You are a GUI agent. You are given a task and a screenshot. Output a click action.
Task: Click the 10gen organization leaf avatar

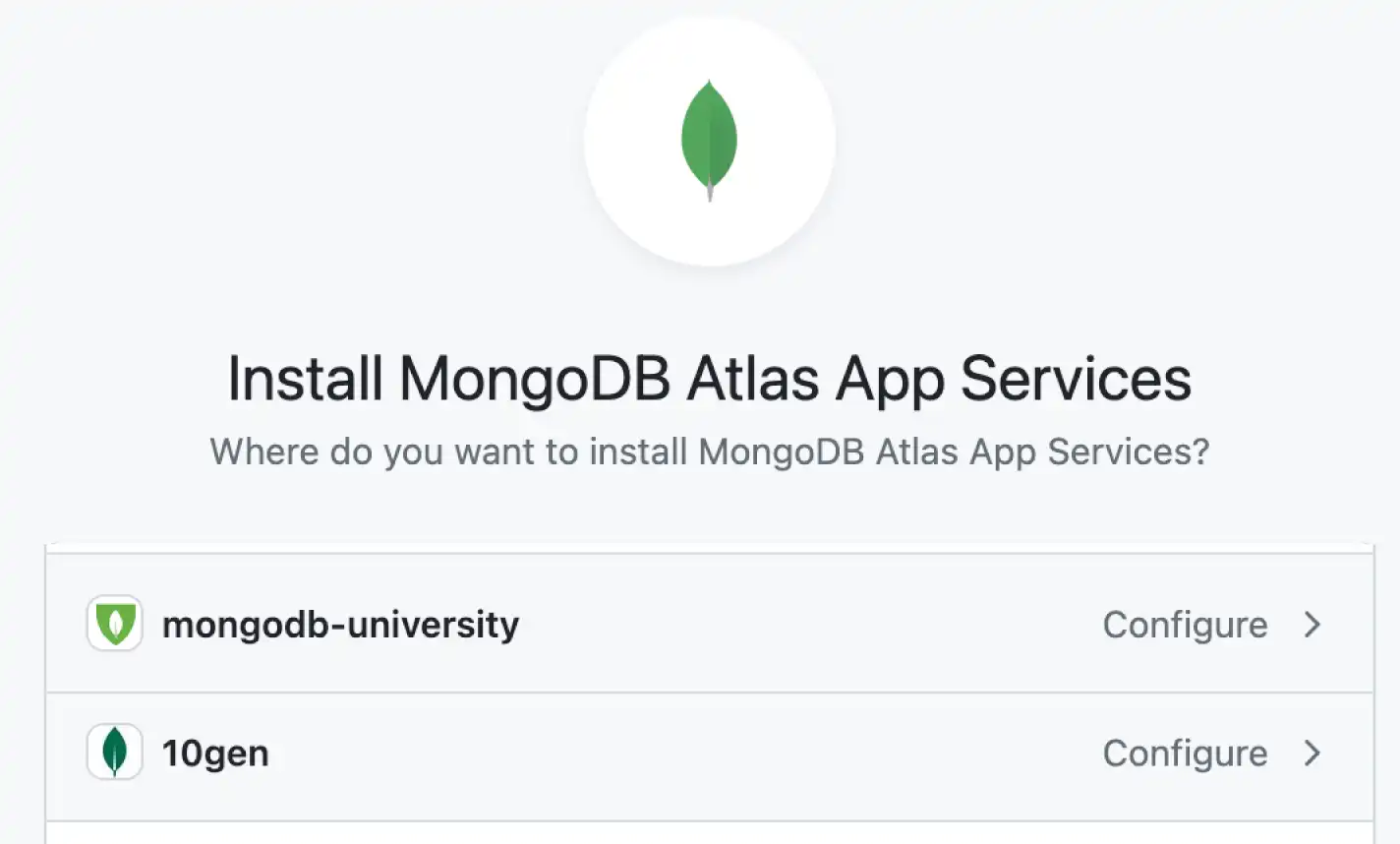[114, 753]
